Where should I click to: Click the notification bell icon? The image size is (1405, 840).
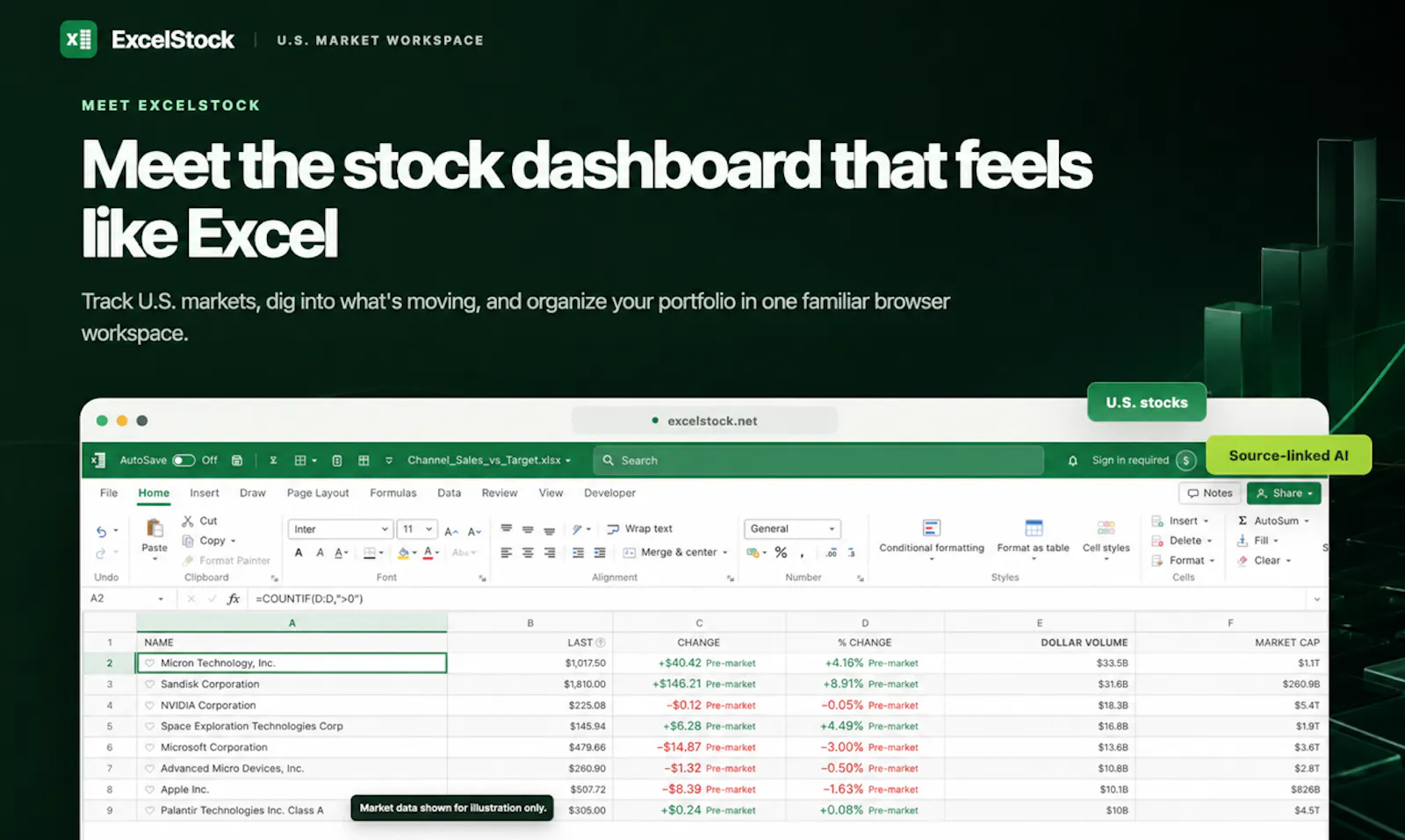1072,460
